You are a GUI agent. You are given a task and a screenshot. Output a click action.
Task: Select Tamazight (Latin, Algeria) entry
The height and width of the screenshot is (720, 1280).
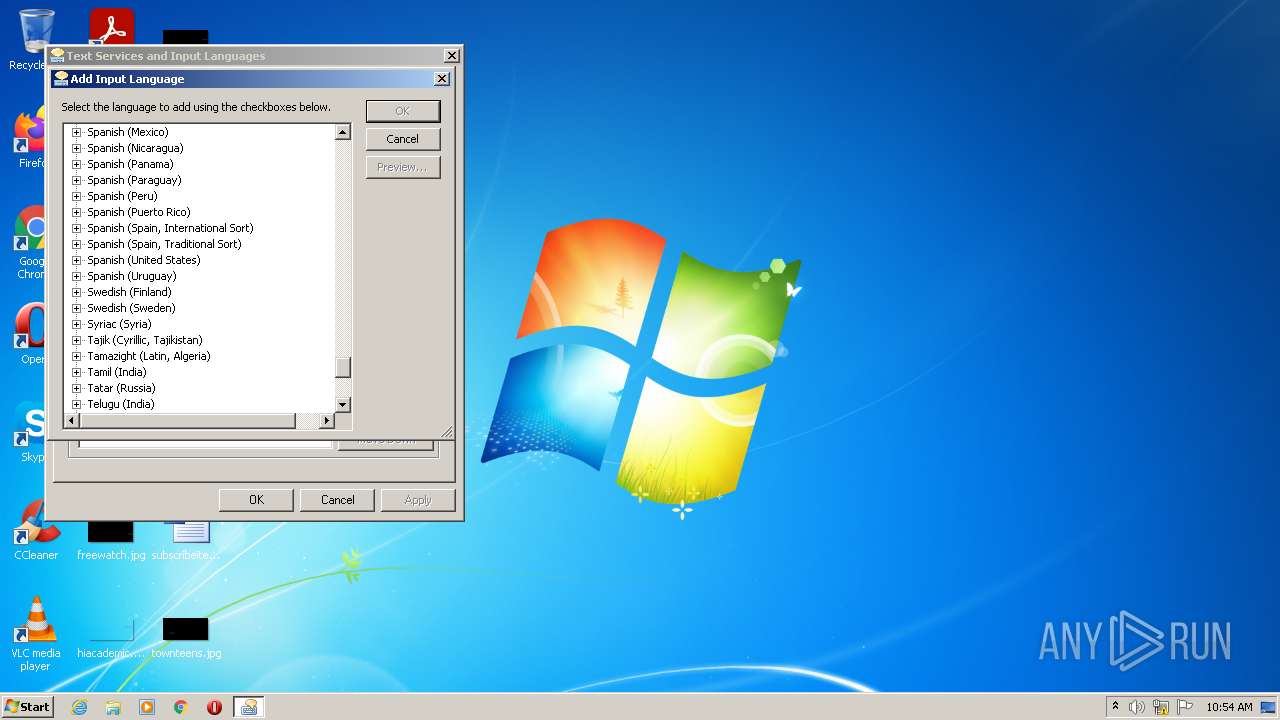148,356
